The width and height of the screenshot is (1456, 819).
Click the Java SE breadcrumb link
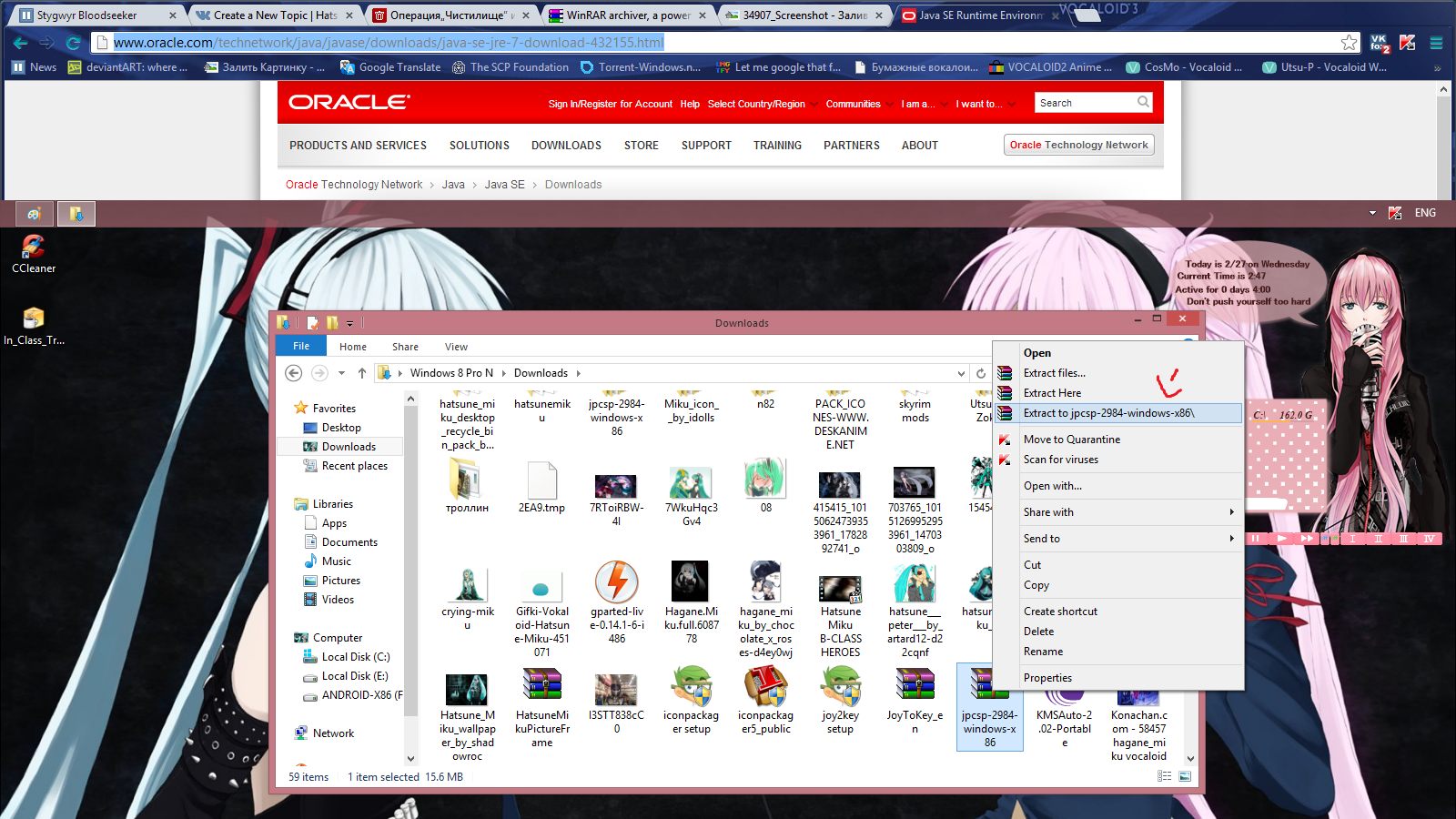(x=504, y=185)
